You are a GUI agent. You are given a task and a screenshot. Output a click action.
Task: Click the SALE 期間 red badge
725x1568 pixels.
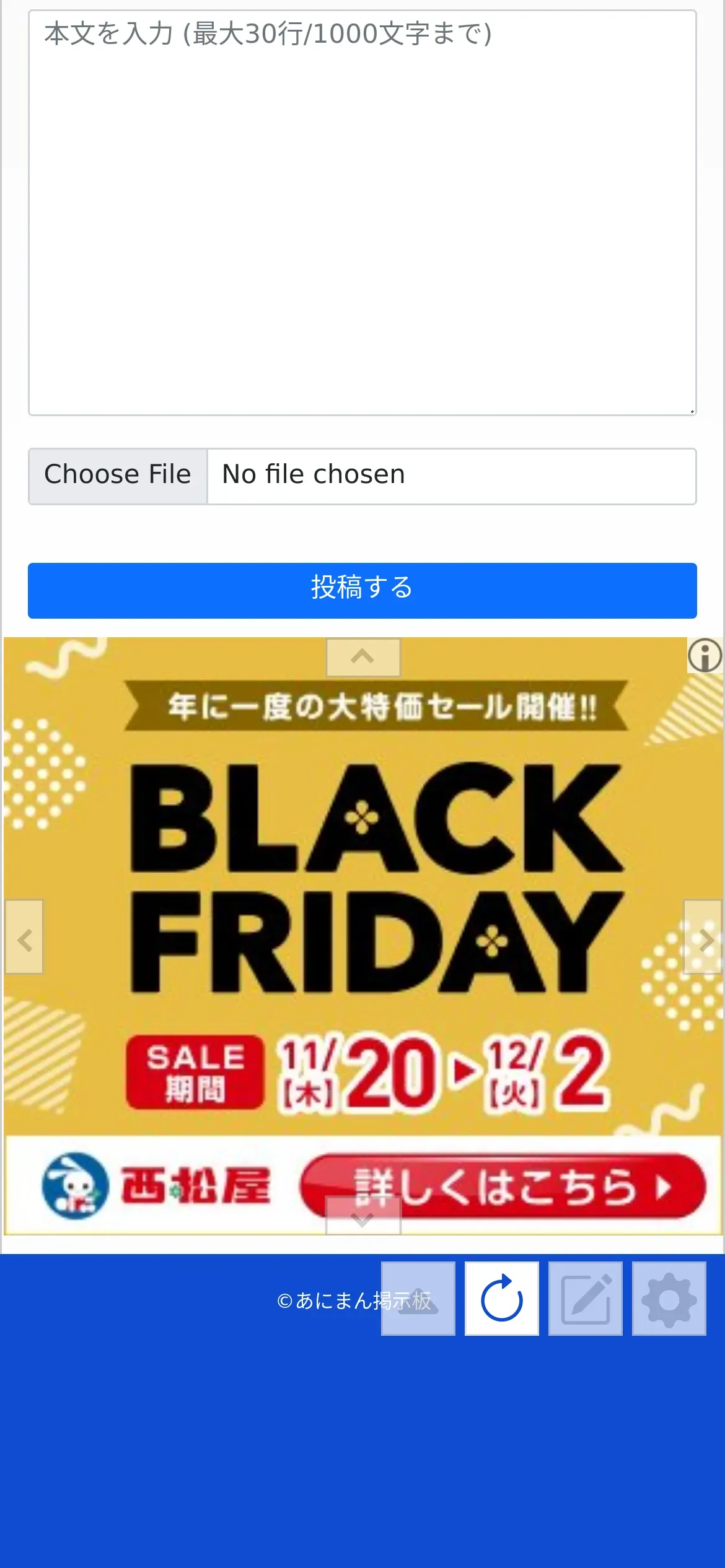[195, 1072]
